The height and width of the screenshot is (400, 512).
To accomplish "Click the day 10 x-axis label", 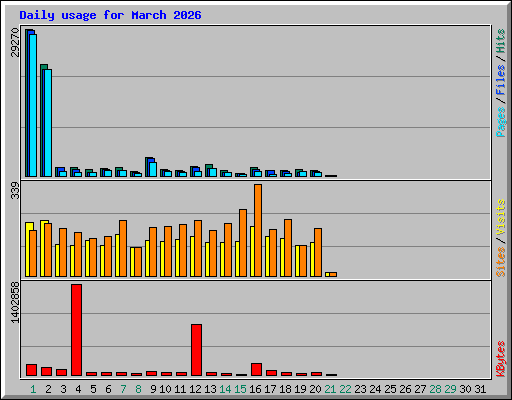I will point(165,389).
